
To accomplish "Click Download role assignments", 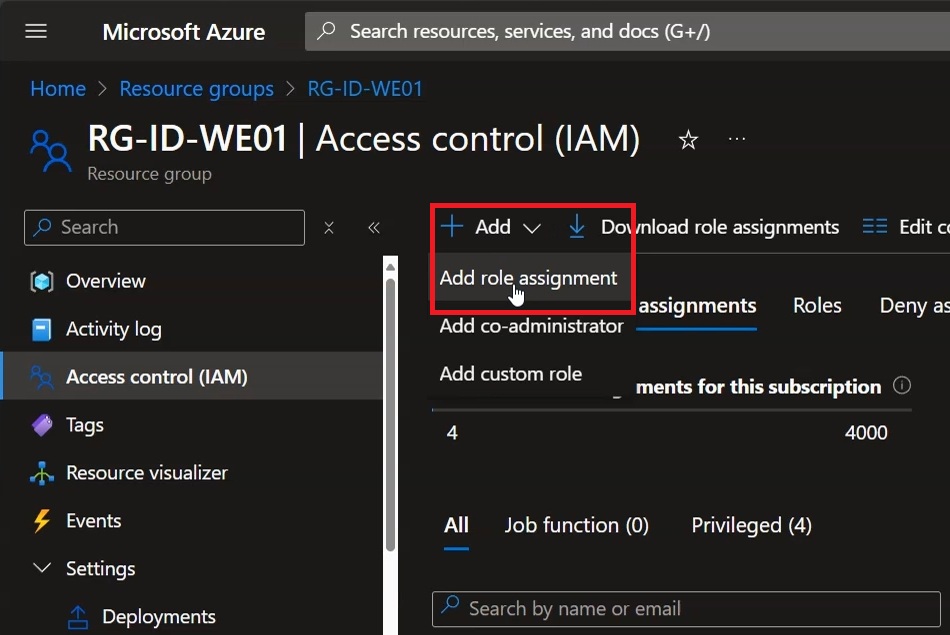I will point(703,227).
